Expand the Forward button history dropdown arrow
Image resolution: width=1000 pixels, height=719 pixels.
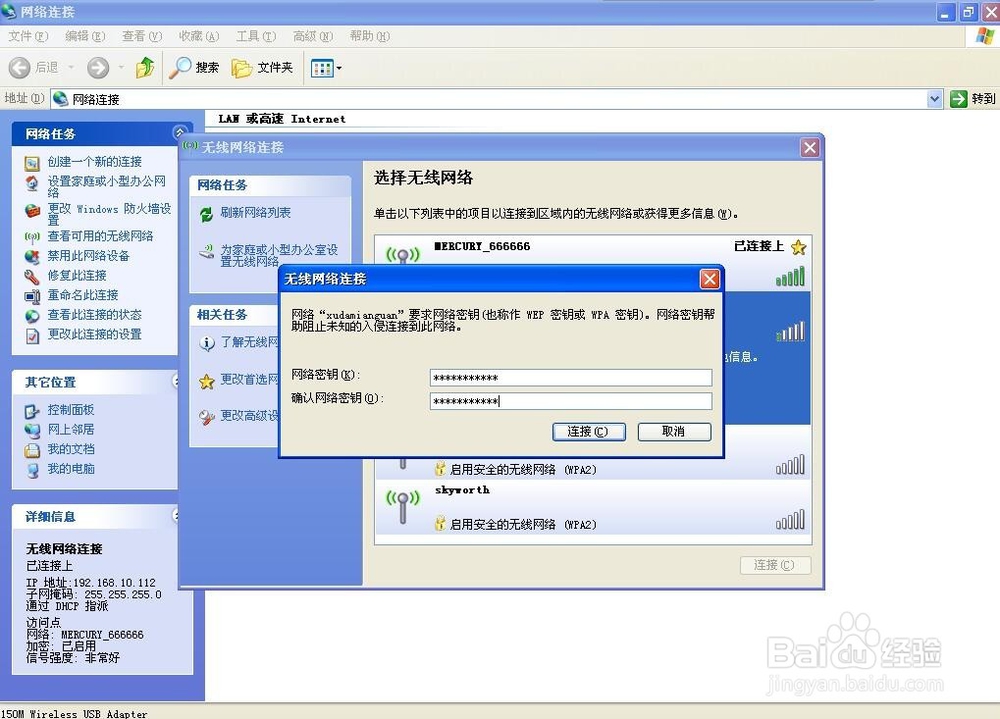(121, 68)
